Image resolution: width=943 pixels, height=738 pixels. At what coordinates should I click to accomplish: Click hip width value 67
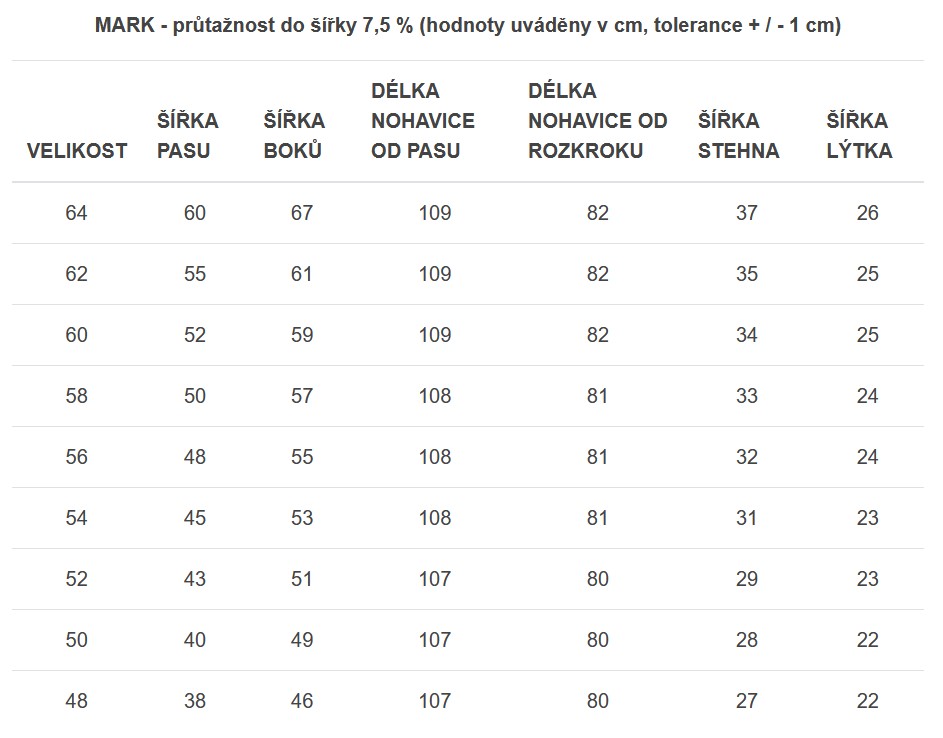click(302, 213)
